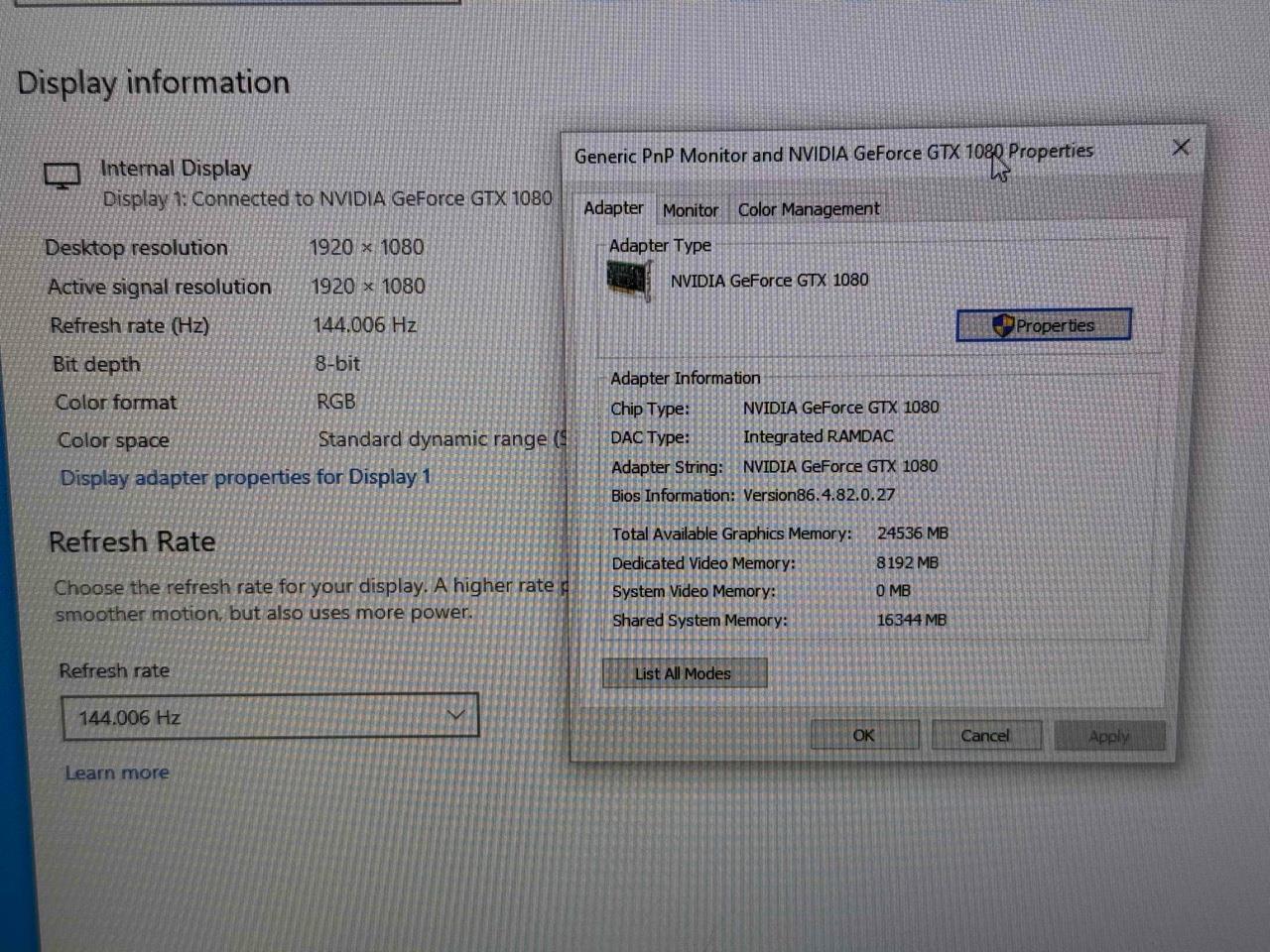Viewport: 1270px width, 952px height.
Task: Switch to the Adapter tab
Action: [x=613, y=208]
